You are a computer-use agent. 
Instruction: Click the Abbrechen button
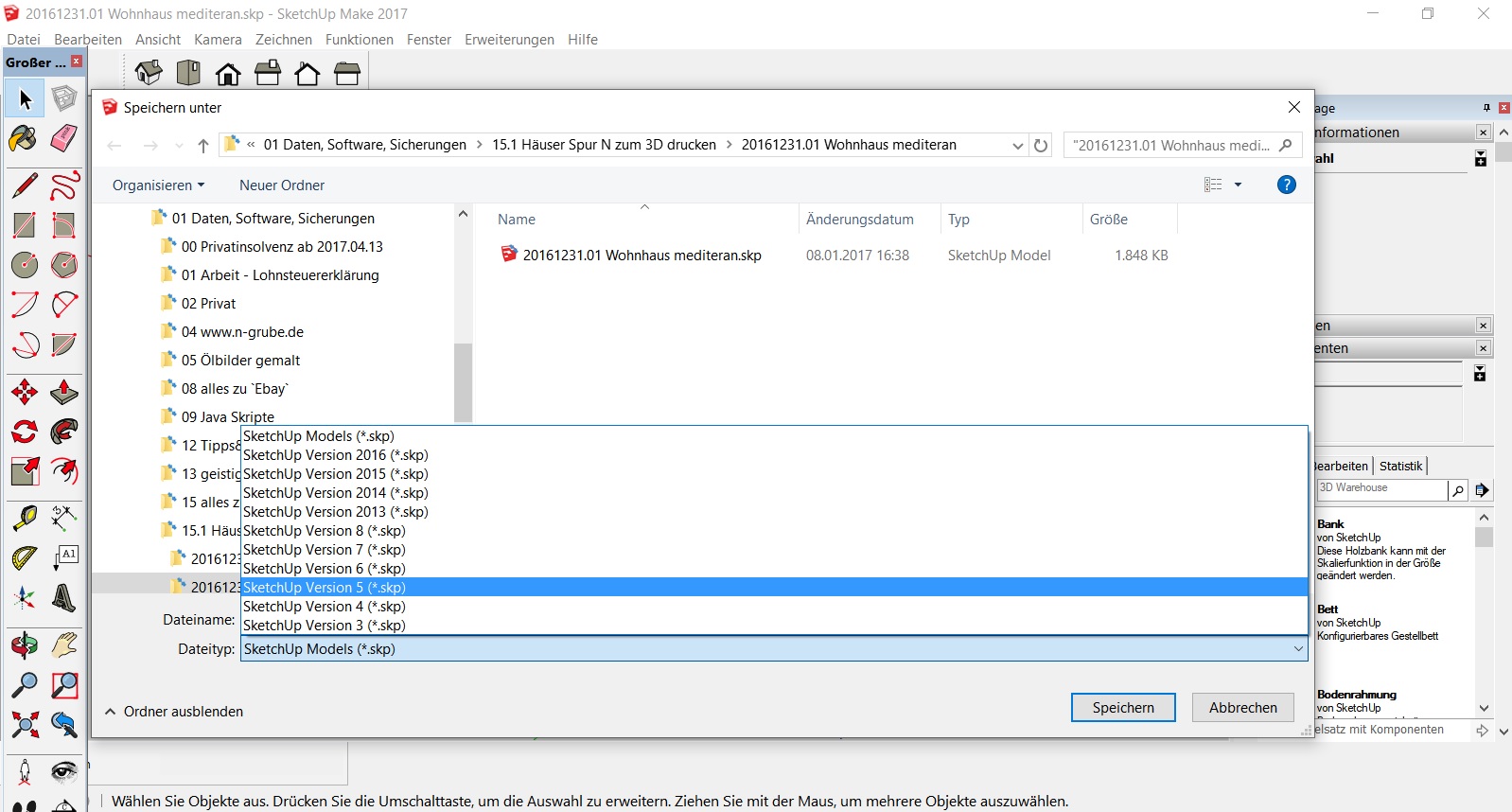click(1242, 708)
